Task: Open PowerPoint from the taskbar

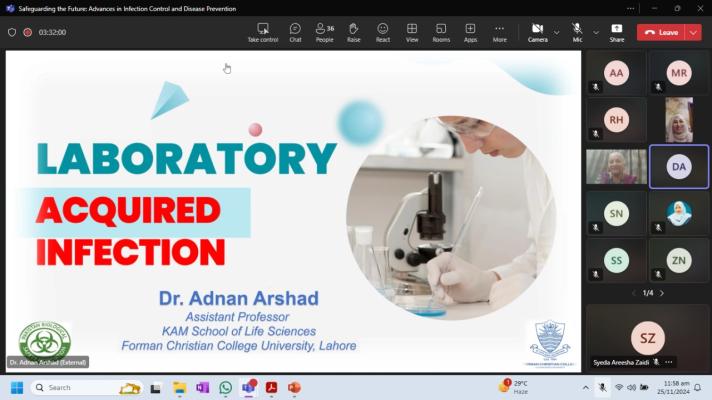Action: coord(294,387)
